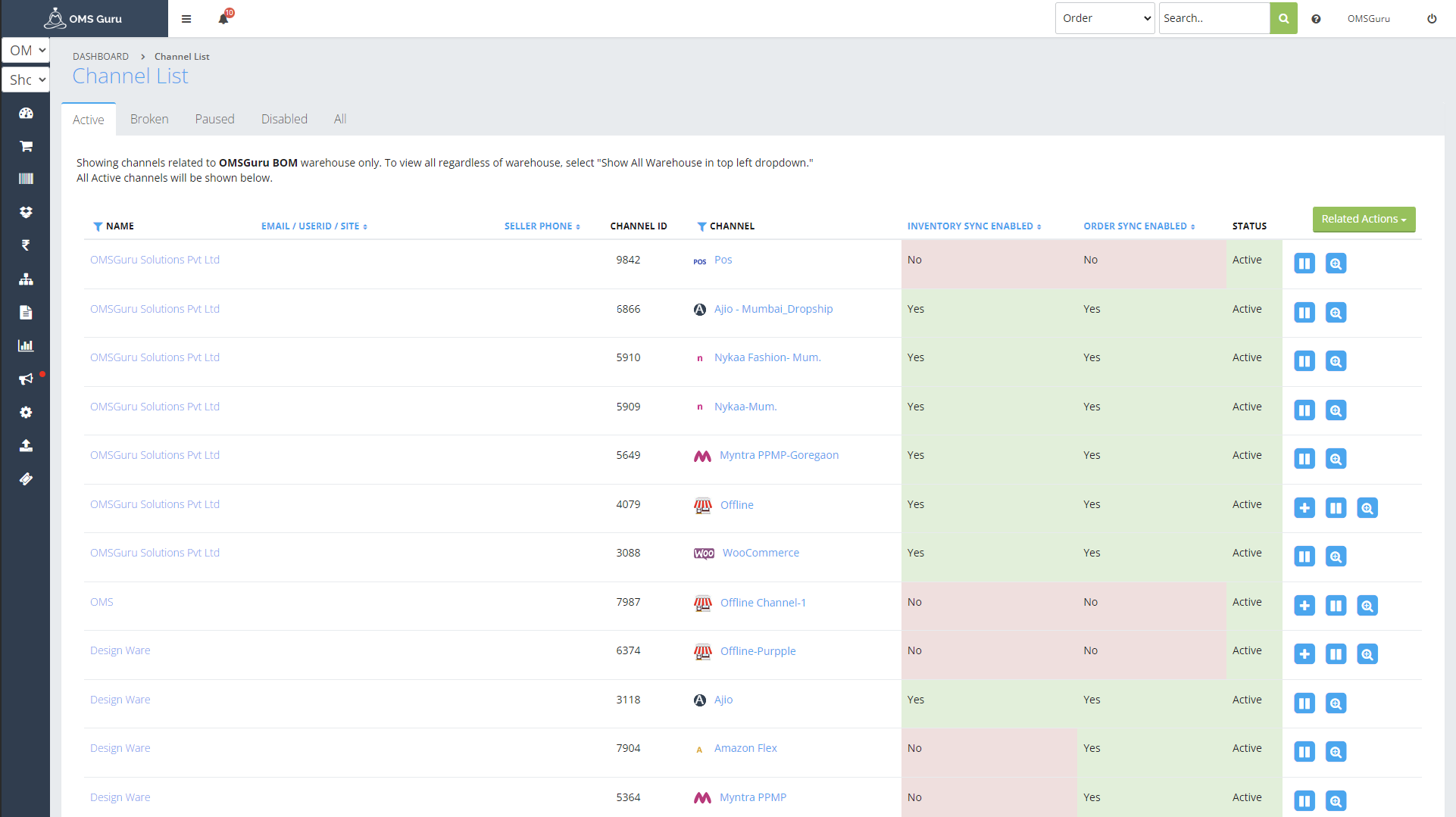This screenshot has width=1456, height=817.
Task: Click into the Search text field
Action: [1214, 19]
